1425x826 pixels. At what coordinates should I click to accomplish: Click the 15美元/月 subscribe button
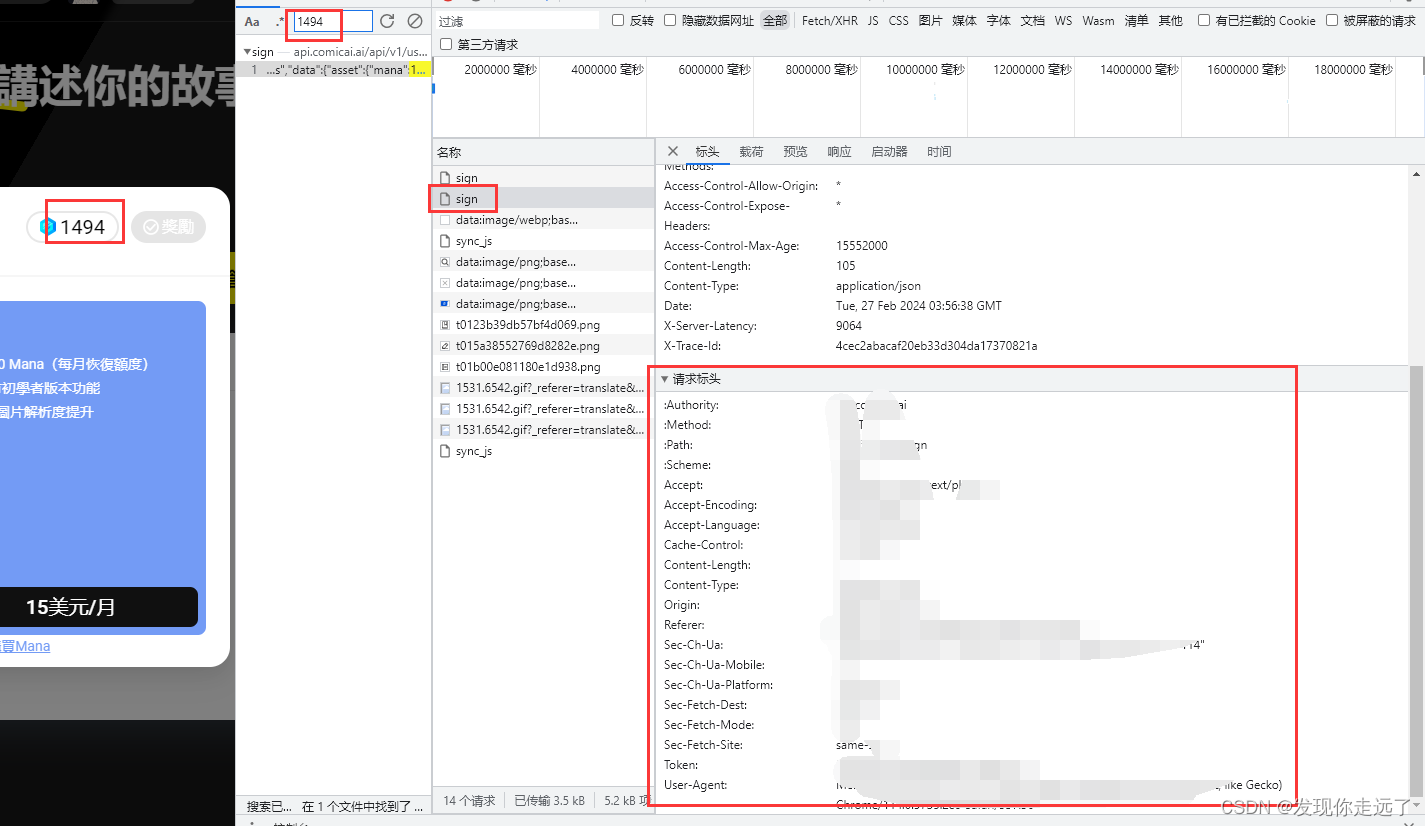click(98, 607)
